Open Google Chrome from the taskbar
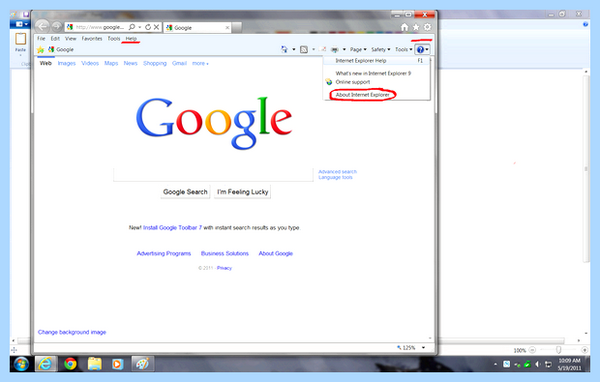This screenshot has height=382, width=600. (x=70, y=364)
